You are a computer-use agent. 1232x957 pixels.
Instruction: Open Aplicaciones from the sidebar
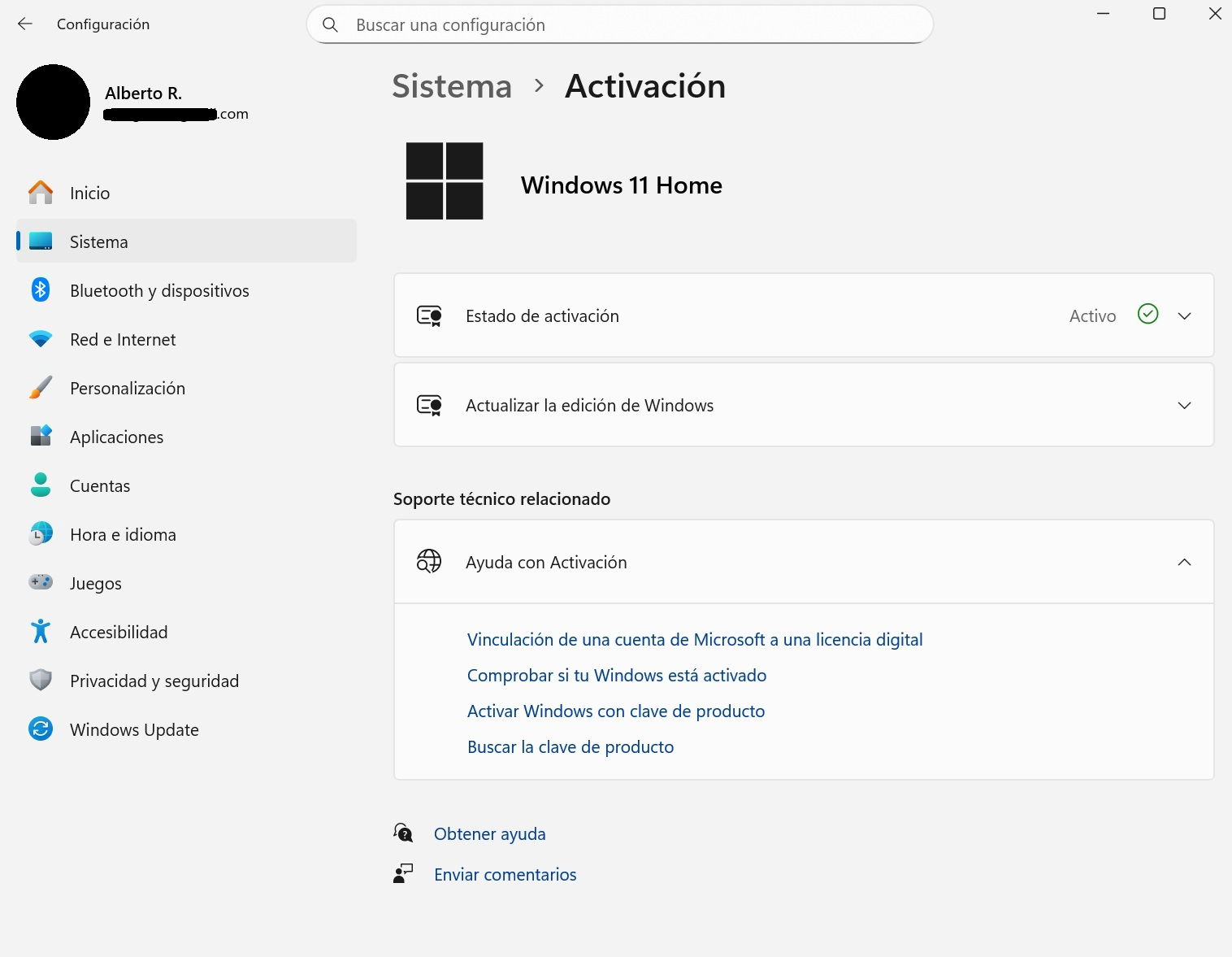(116, 437)
